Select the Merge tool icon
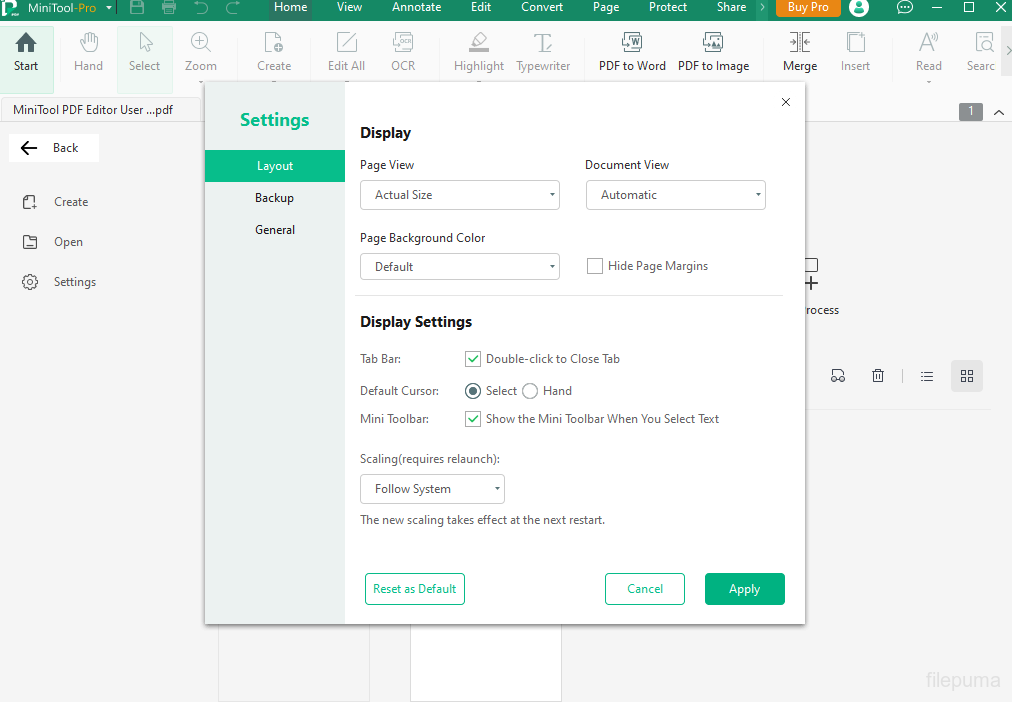The width and height of the screenshot is (1012, 702). coord(799,43)
